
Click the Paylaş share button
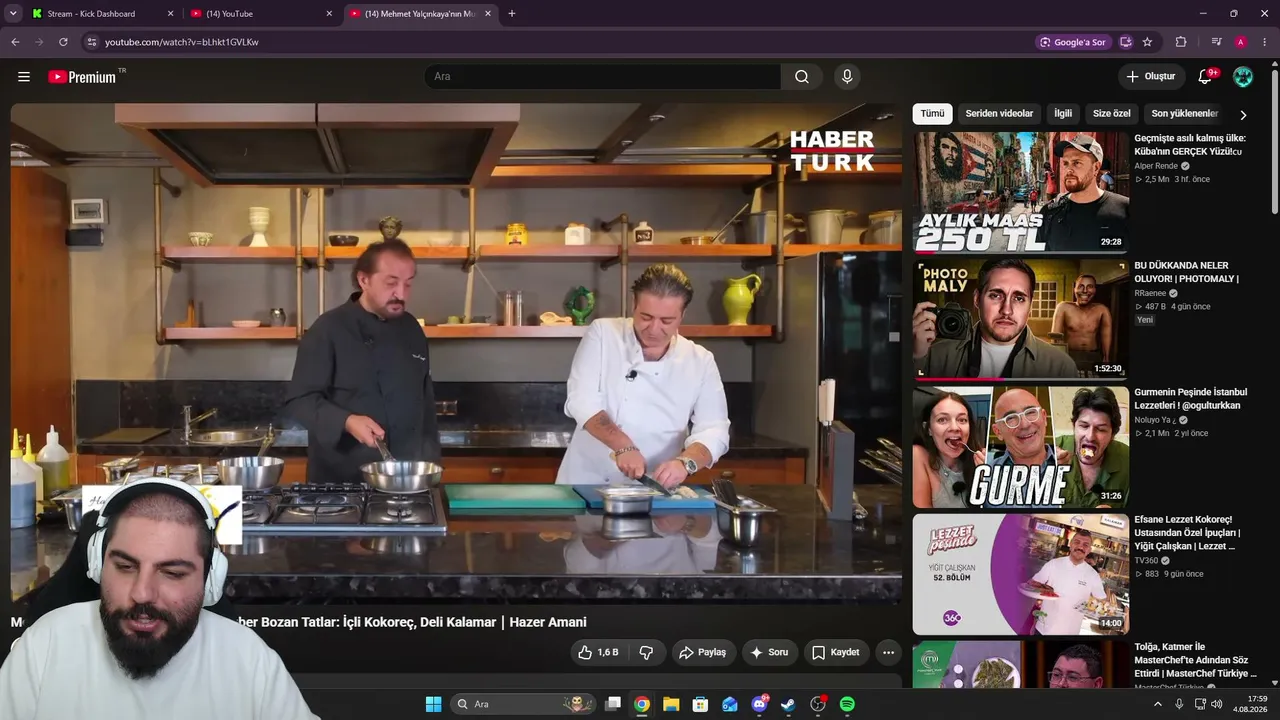click(702, 652)
